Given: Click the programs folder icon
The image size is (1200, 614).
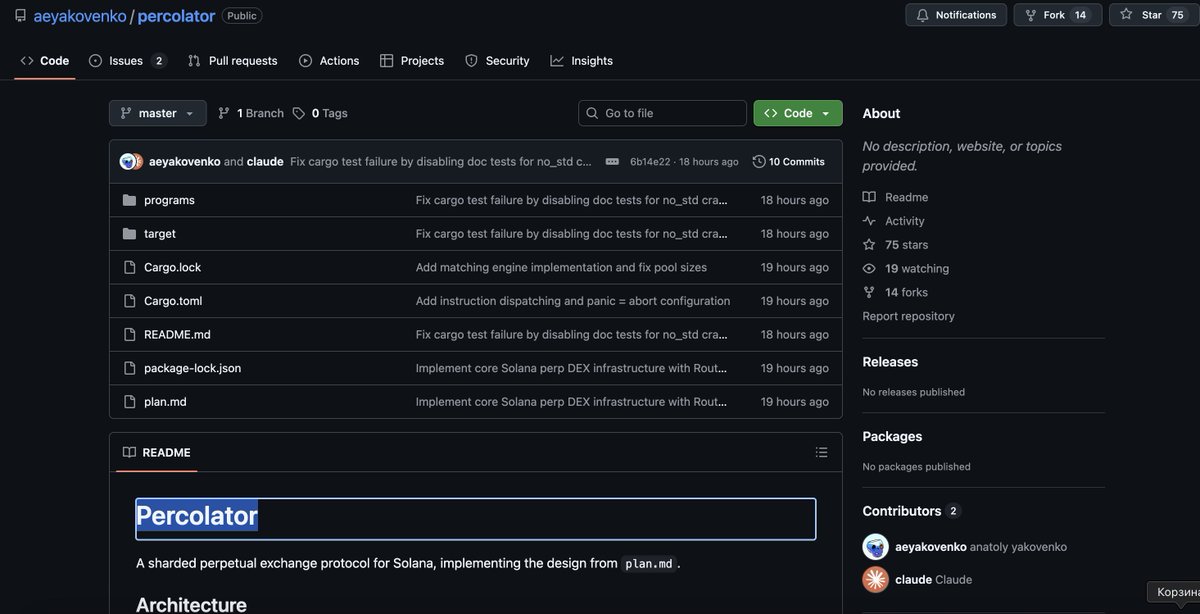Looking at the screenshot, I should click(x=129, y=200).
